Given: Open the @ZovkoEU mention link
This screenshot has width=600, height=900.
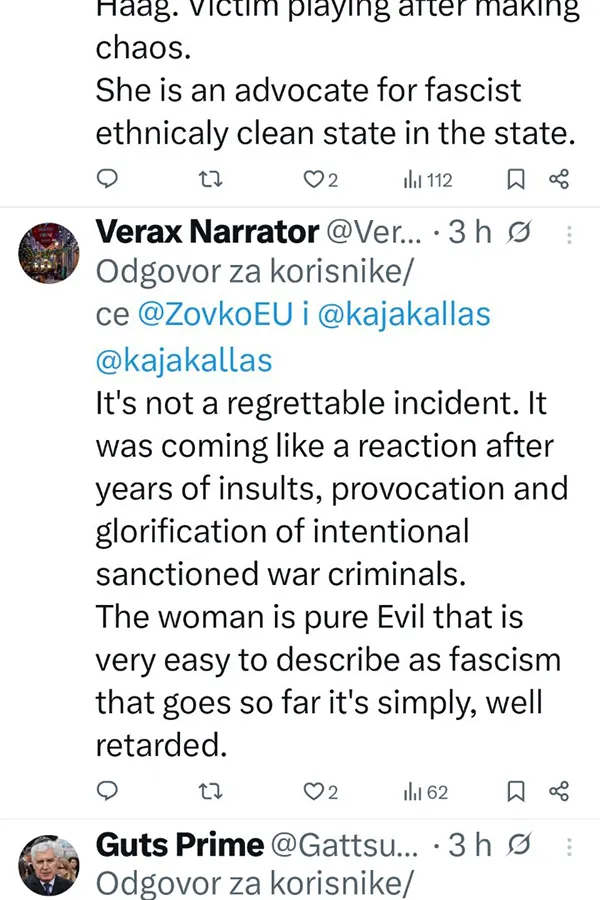Looking at the screenshot, I should tap(217, 314).
